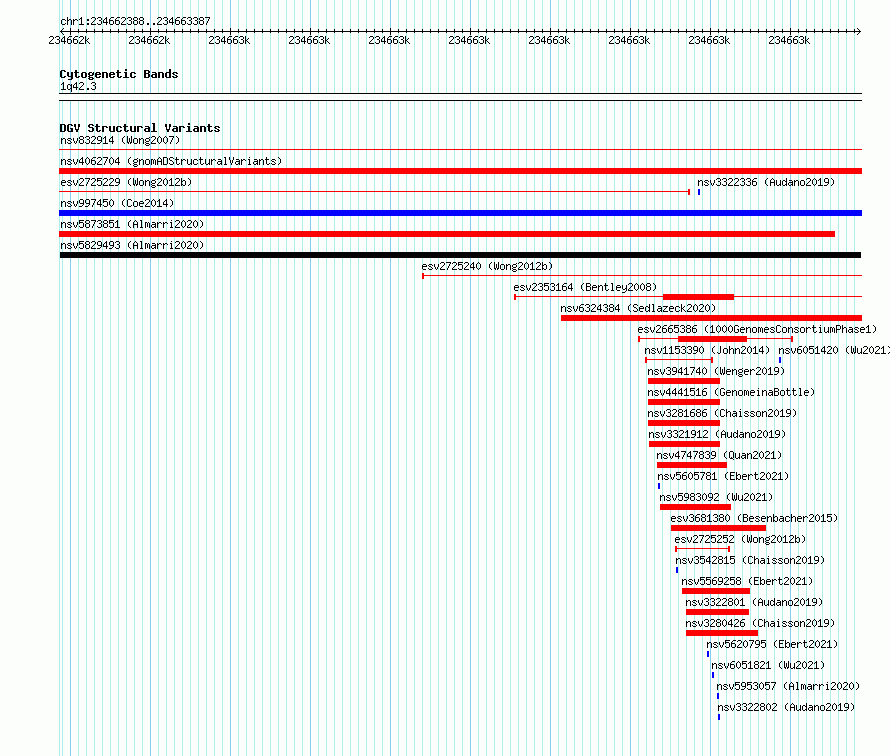This screenshot has height=756, width=890.
Task: Select the nsv6324384 (Sedlazeck2020) red bar
Action: [x=711, y=318]
